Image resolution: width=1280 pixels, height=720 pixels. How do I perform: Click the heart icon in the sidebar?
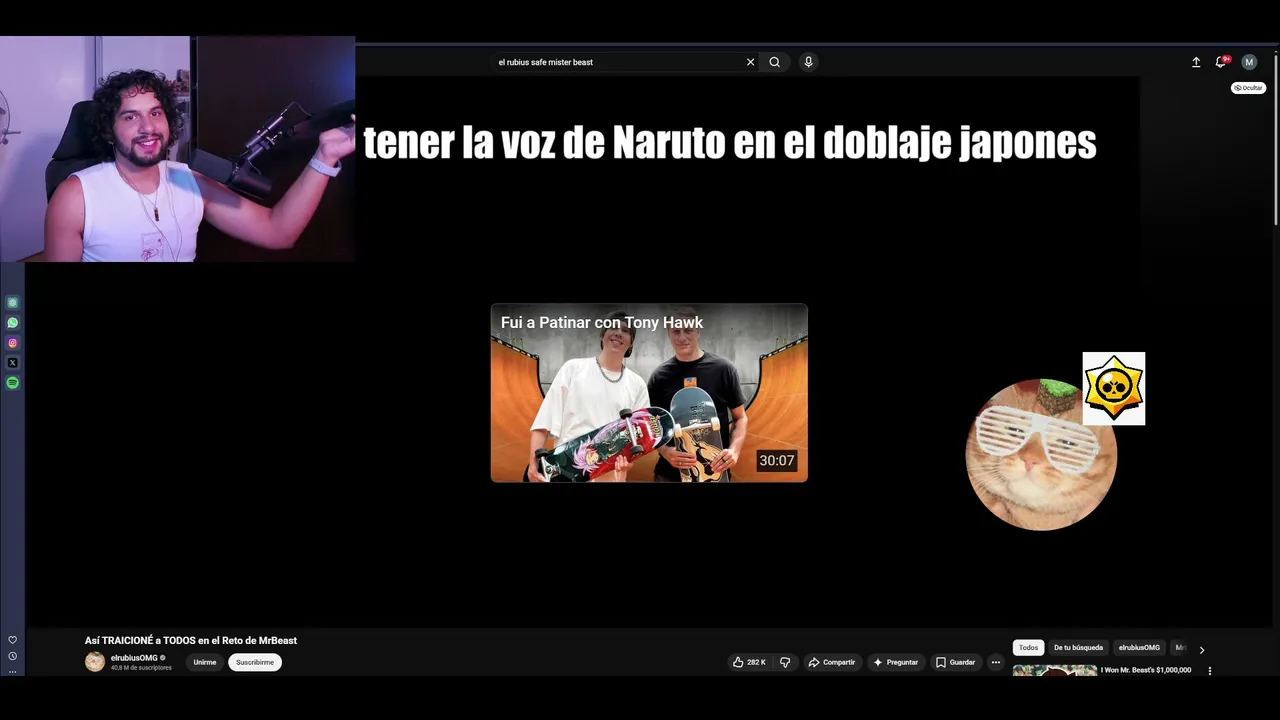click(x=13, y=640)
